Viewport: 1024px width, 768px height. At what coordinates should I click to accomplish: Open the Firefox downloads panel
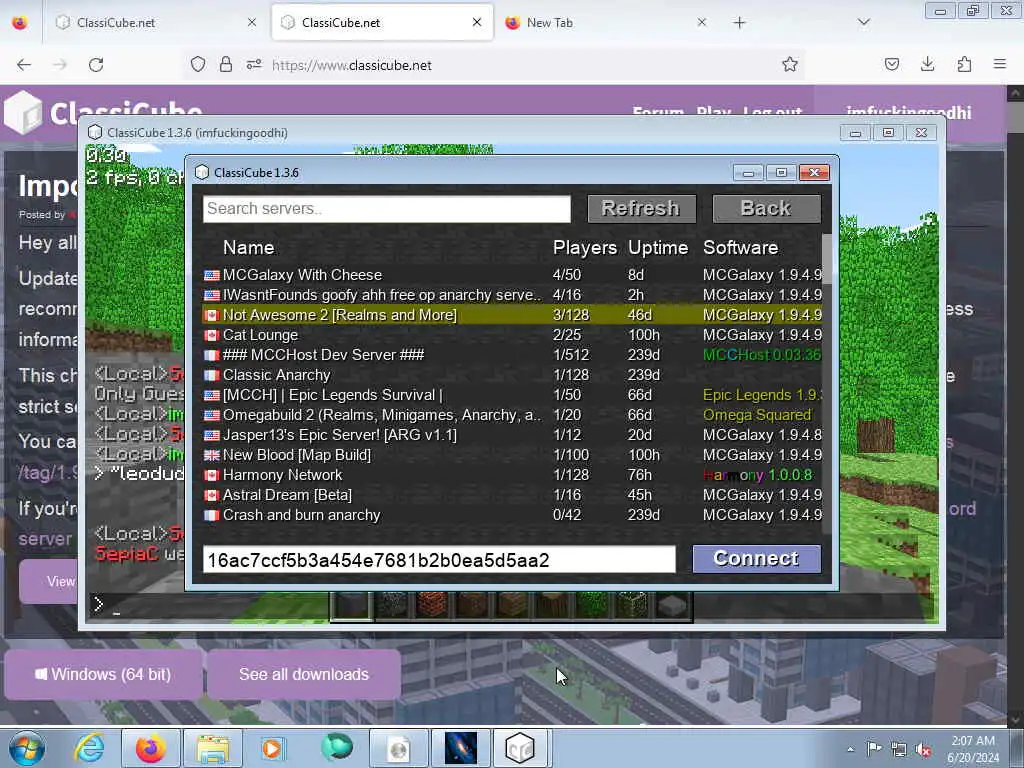click(x=927, y=64)
